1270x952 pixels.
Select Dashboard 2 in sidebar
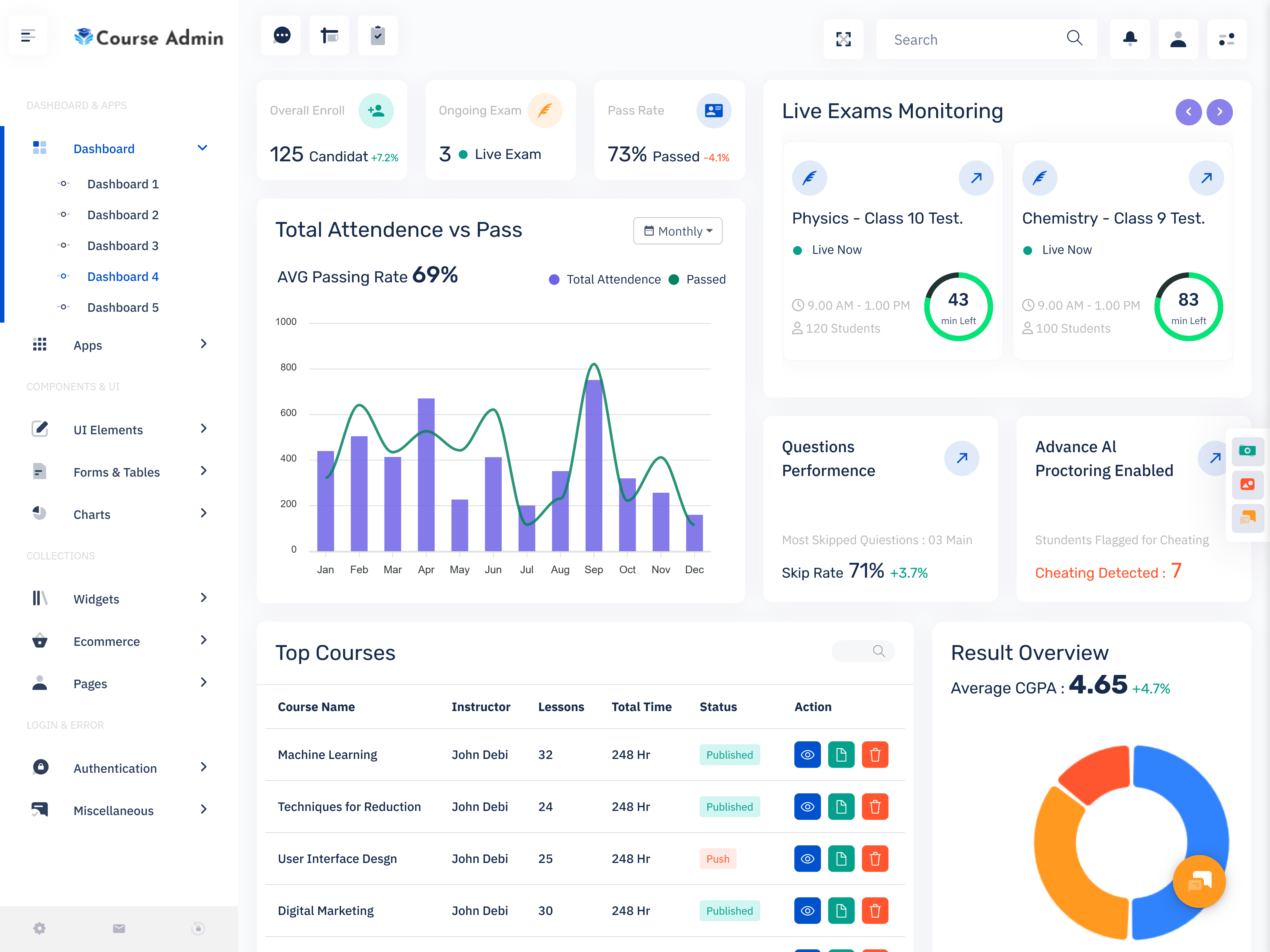pyautogui.click(x=123, y=214)
